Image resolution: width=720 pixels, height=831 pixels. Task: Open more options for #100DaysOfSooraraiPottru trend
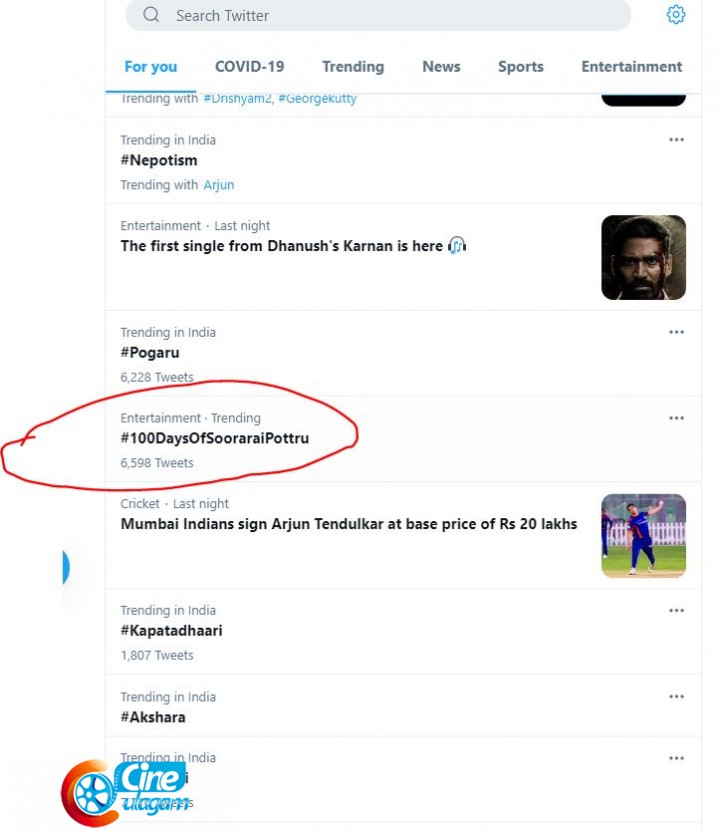click(x=677, y=418)
